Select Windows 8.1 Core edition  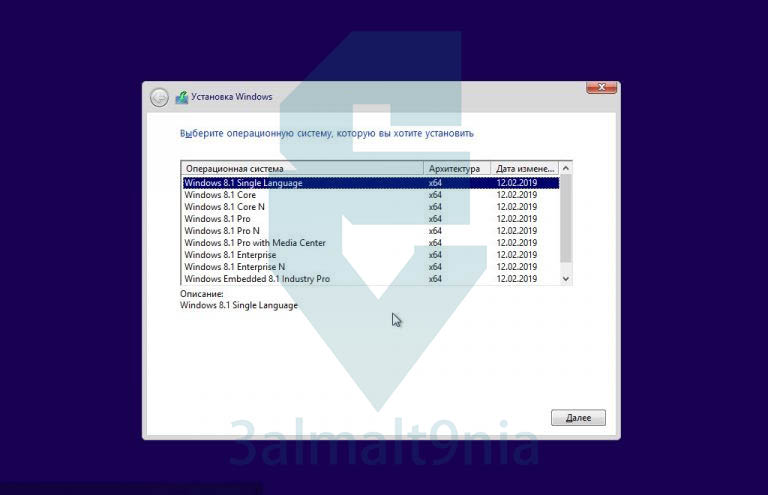point(371,195)
